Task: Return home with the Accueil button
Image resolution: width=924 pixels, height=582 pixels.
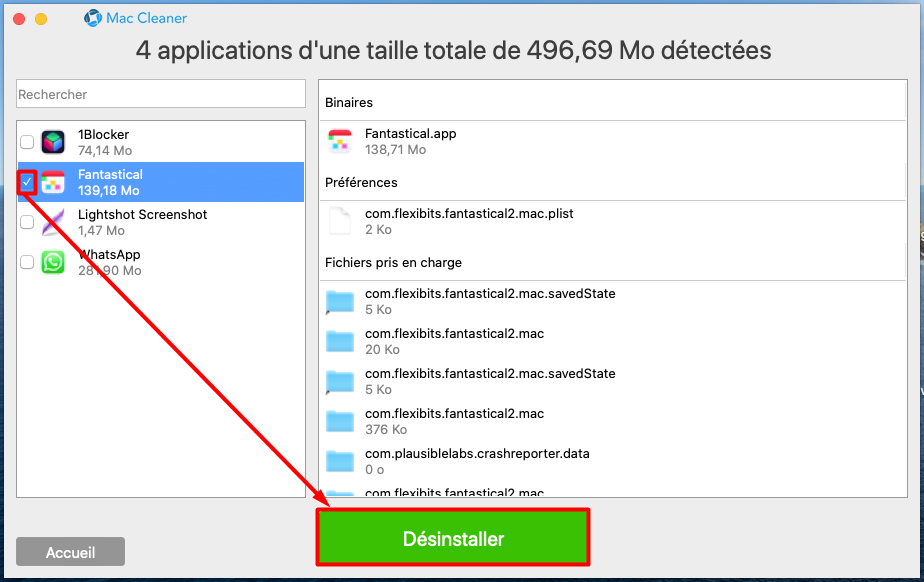Action: pyautogui.click(x=71, y=552)
